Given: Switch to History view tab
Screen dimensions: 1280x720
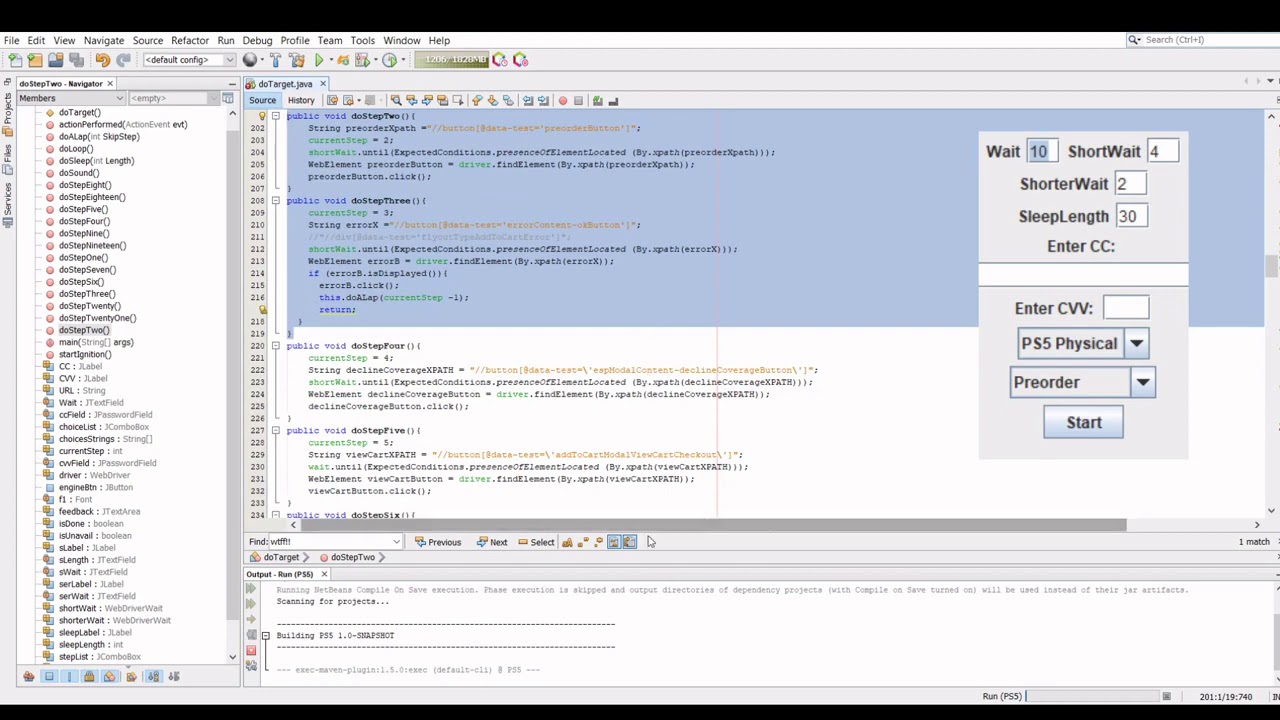Looking at the screenshot, I should click(x=301, y=100).
